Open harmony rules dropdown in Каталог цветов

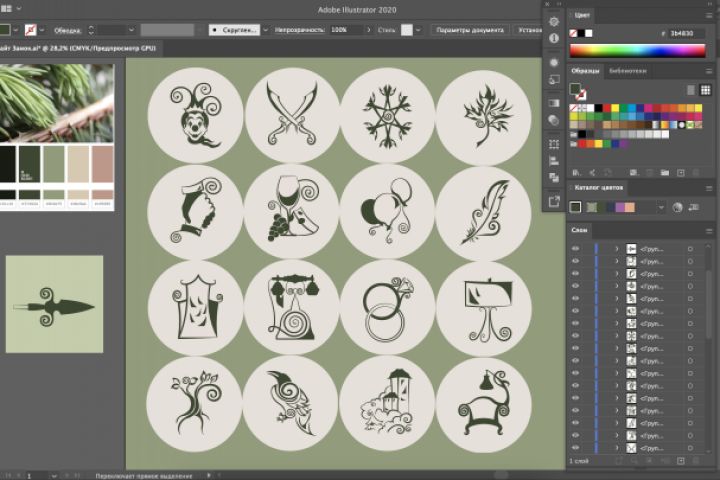coord(661,208)
